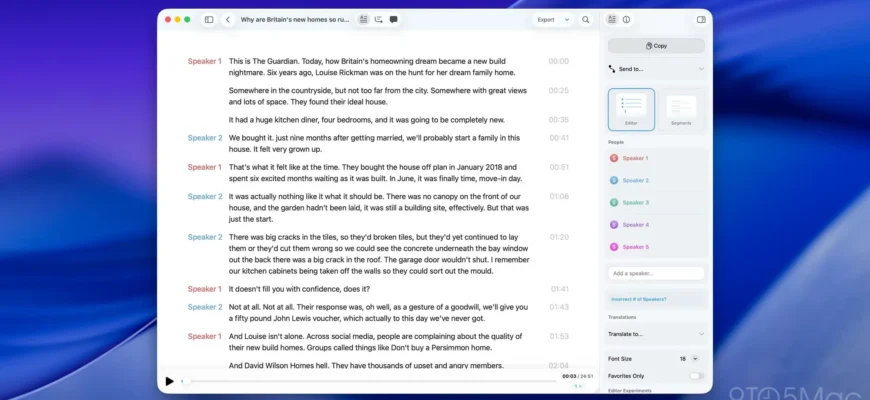870x400 pixels.
Task: Click the line 'It doesn't fill you with confidence'
Action: tap(299, 289)
